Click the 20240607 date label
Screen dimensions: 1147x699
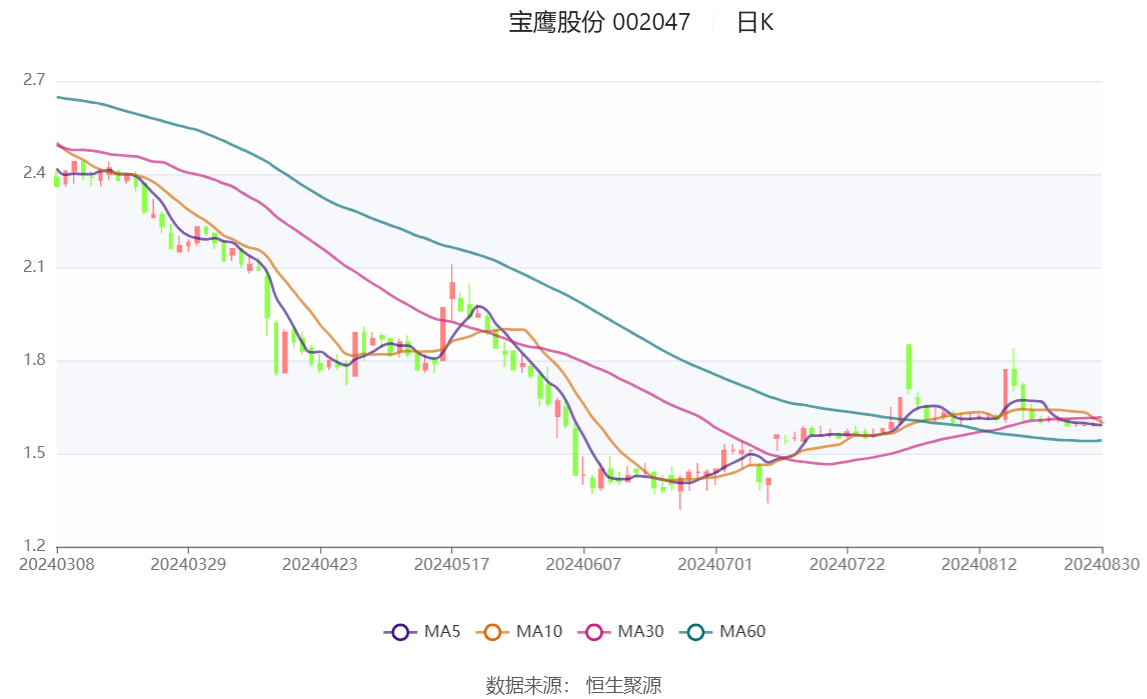[583, 564]
